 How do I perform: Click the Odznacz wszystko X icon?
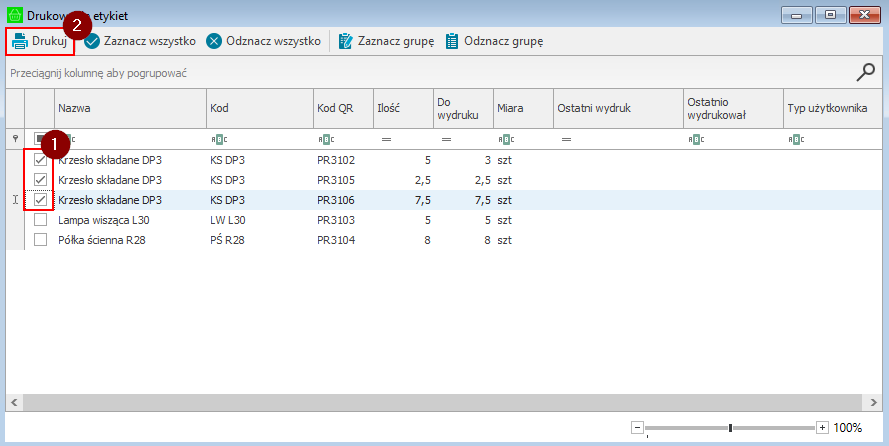[x=214, y=41]
